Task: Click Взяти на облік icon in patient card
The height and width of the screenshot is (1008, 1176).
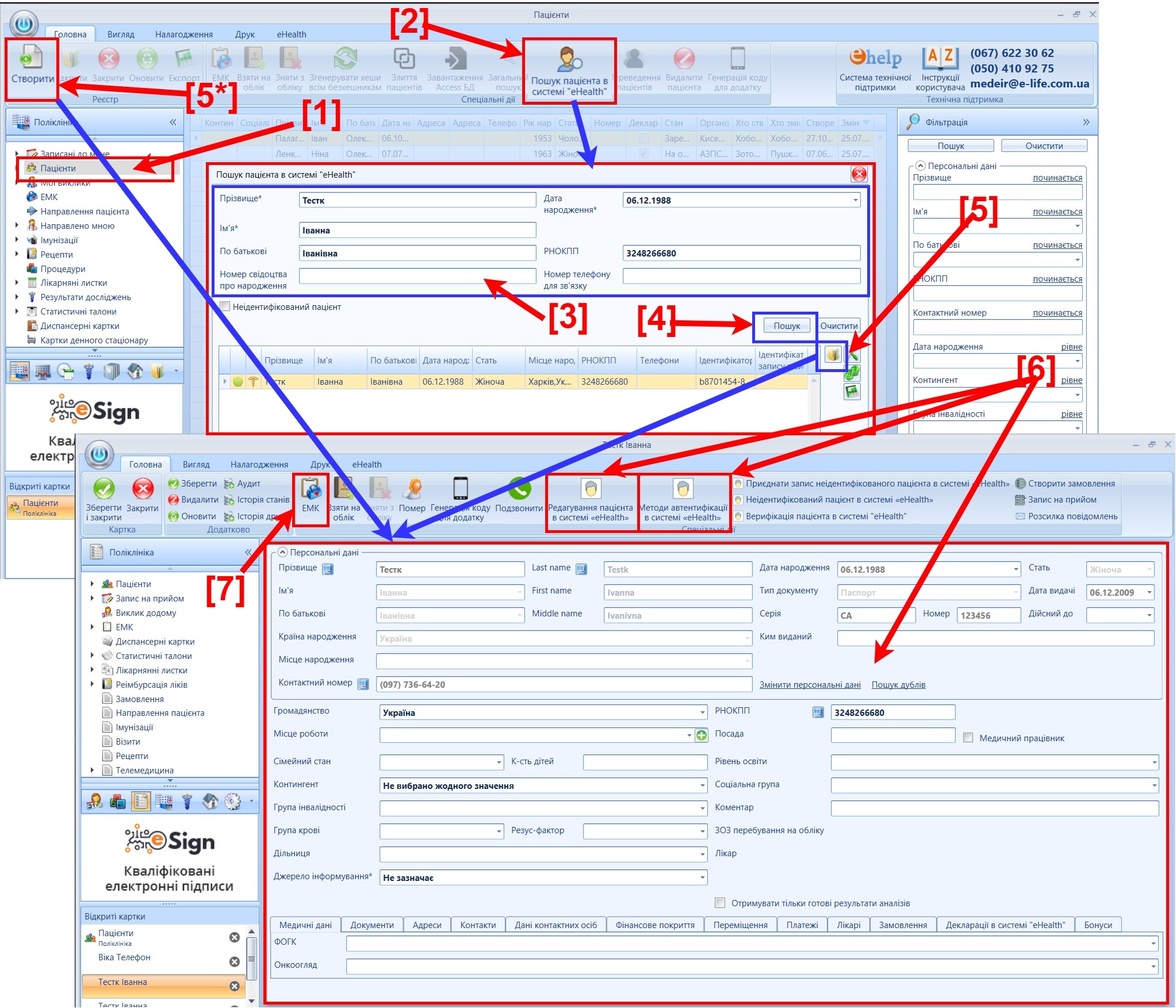Action: pos(343,499)
